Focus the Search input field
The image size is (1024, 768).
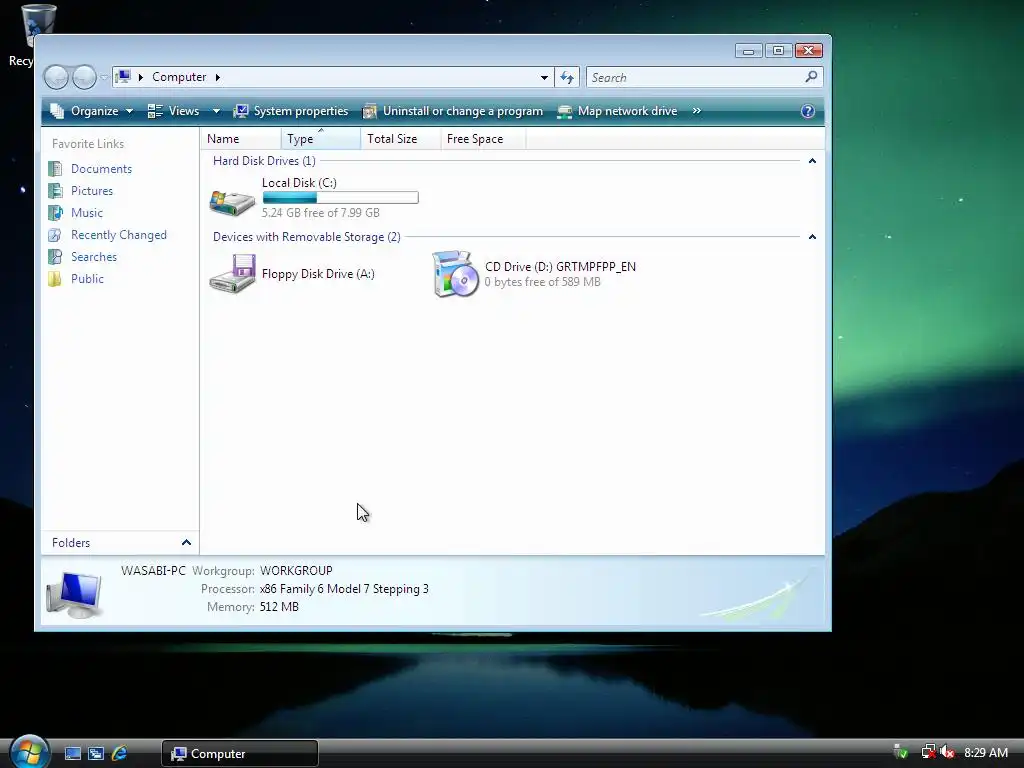coord(695,77)
